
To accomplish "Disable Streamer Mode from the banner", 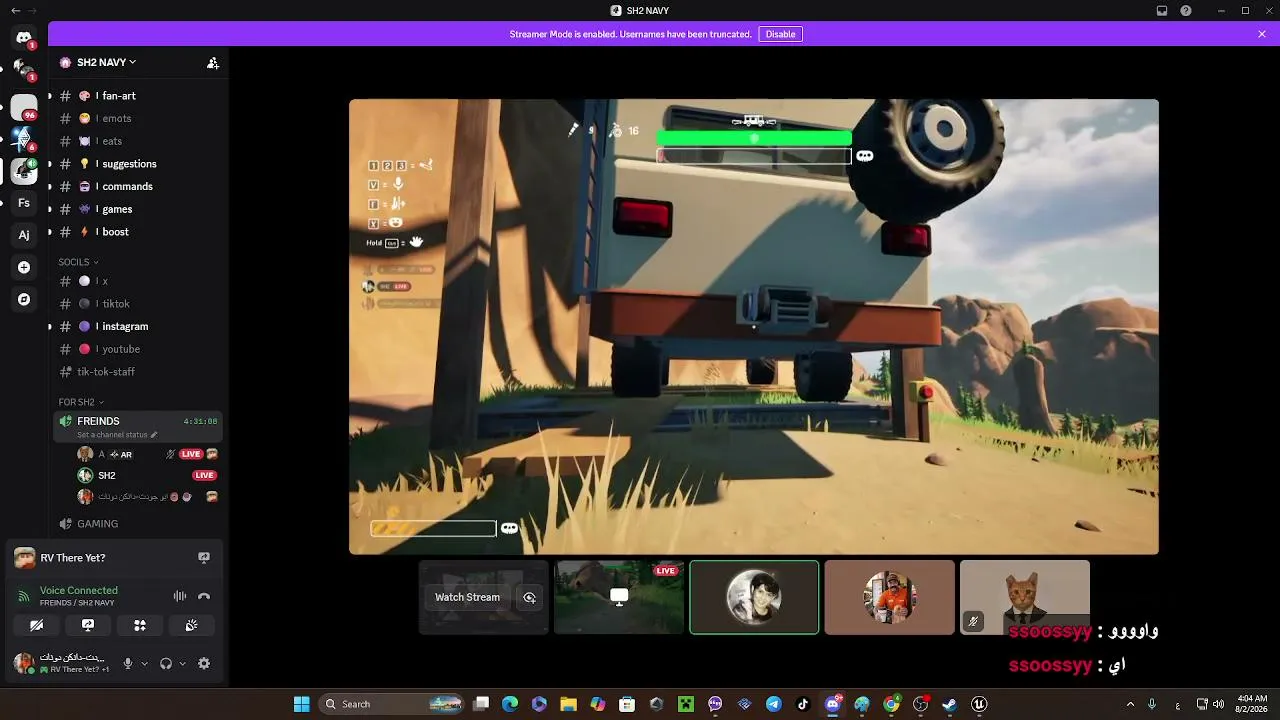I will (x=780, y=34).
